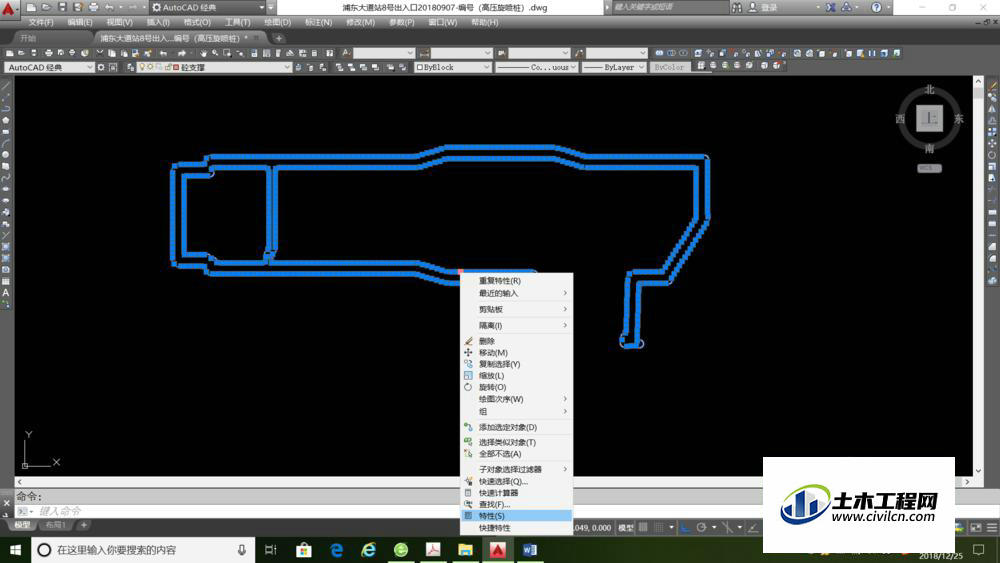Viewport: 1000px width, 563px height.
Task: Switch to 开始 start tab
Action: pos(28,38)
